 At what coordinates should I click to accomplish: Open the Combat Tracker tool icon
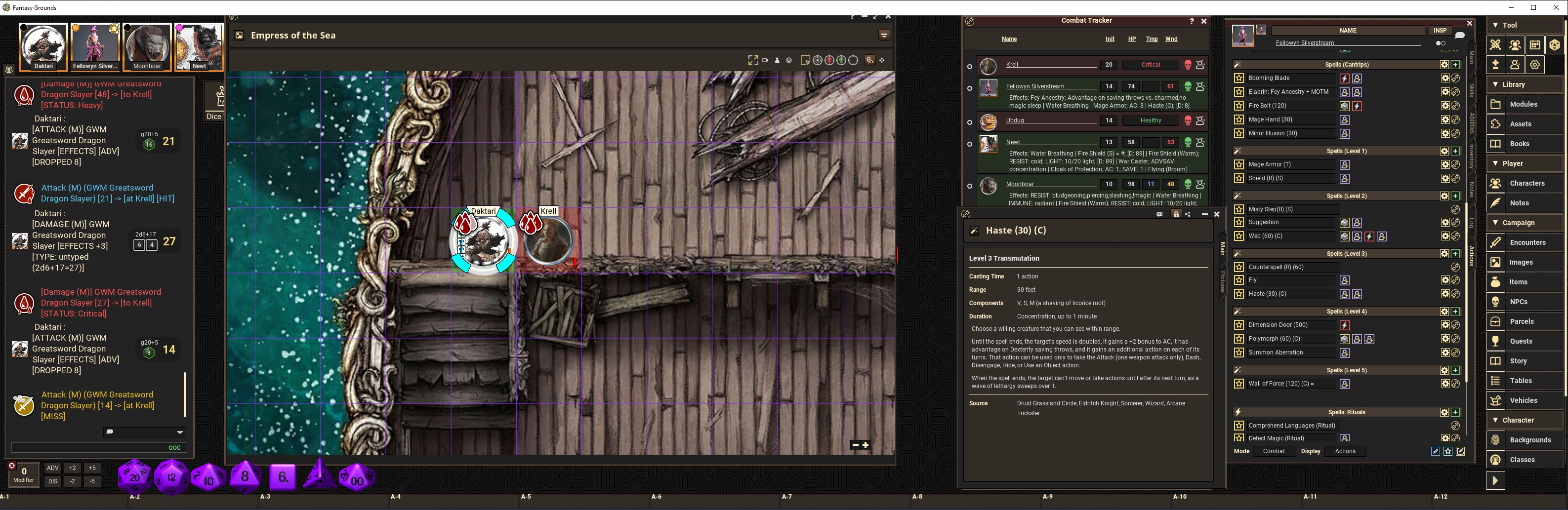[x=1495, y=45]
